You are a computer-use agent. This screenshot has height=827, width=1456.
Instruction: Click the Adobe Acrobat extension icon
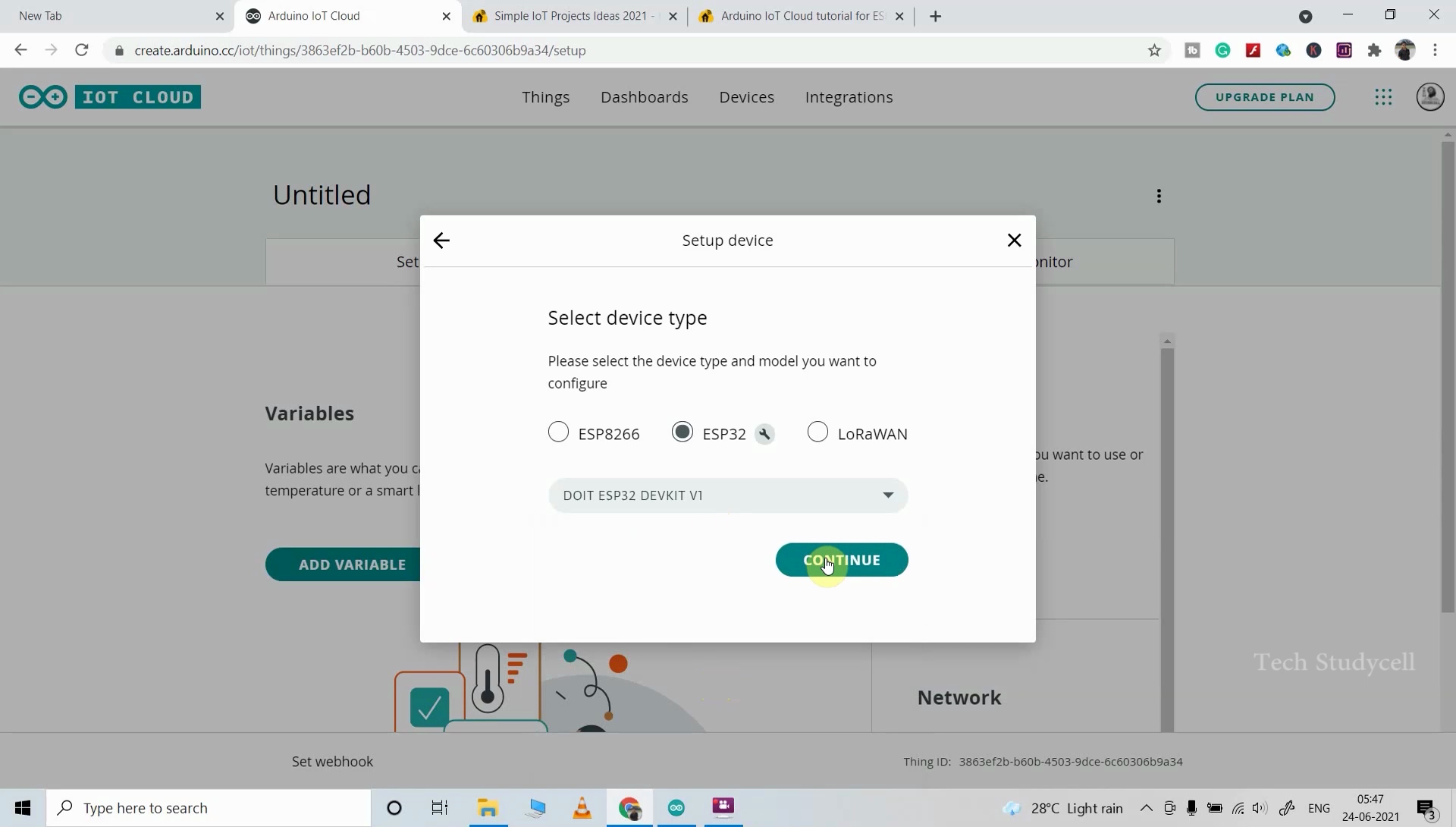[1253, 51]
